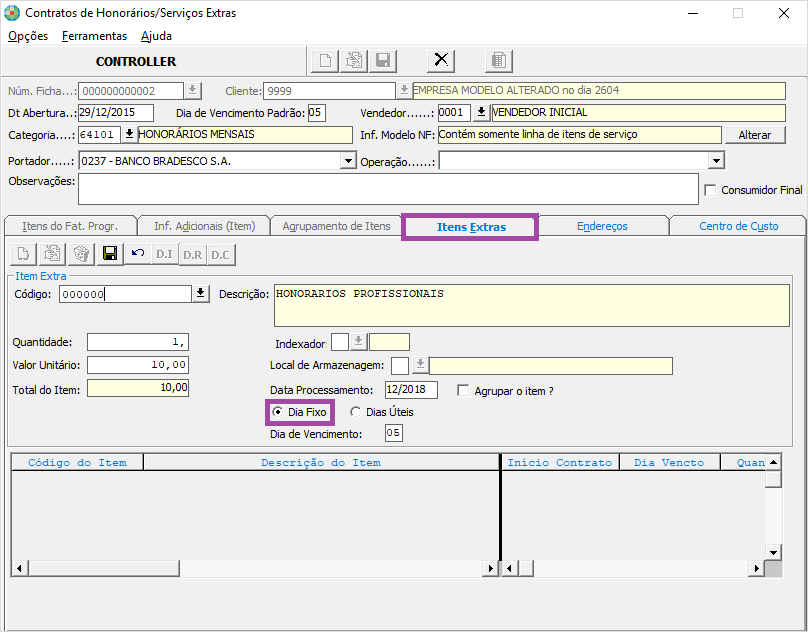Click the right grid pane's scroll-right arrow
Image resolution: width=808 pixels, height=632 pixels.
click(x=756, y=569)
